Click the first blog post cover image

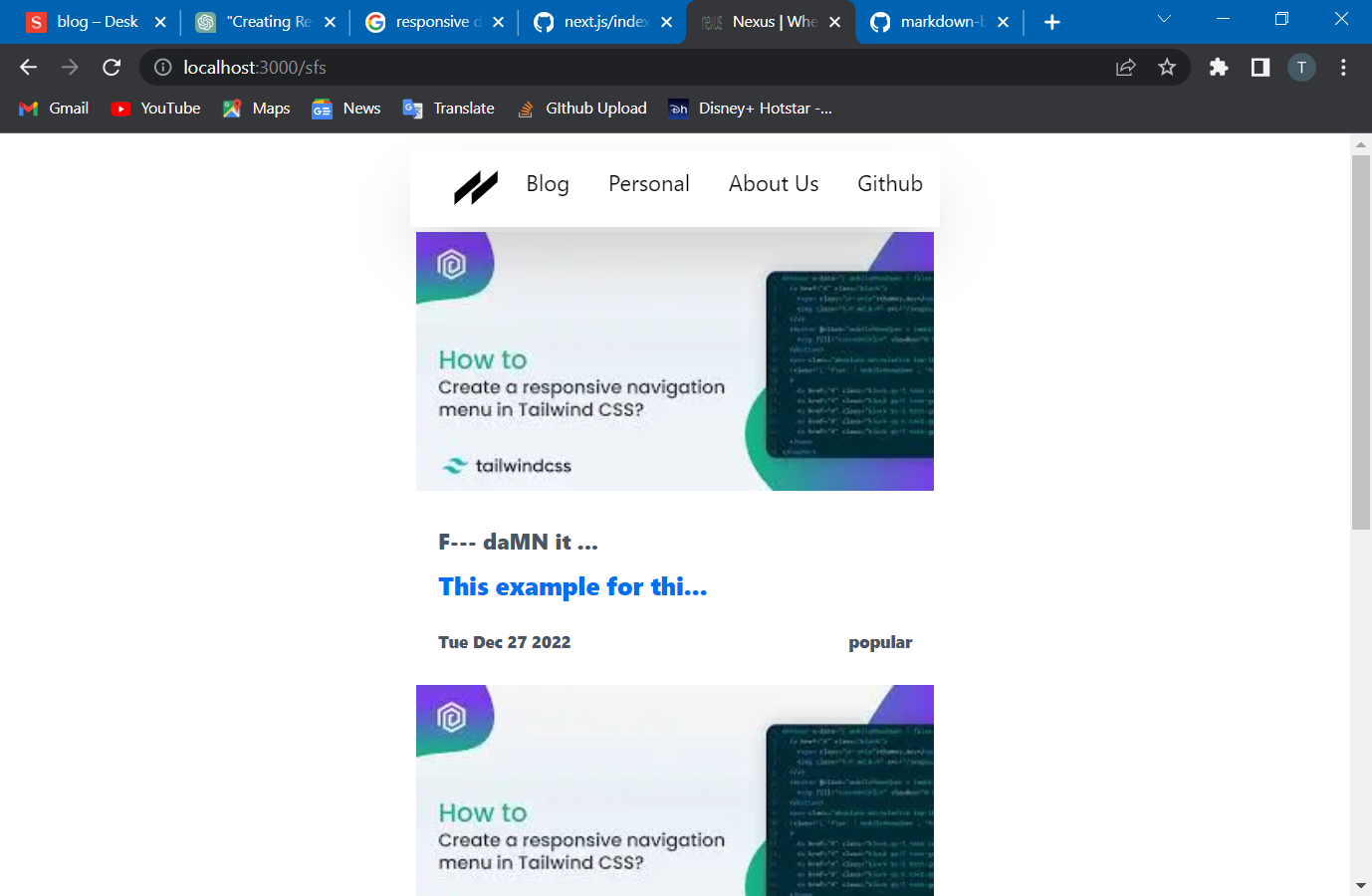point(675,361)
